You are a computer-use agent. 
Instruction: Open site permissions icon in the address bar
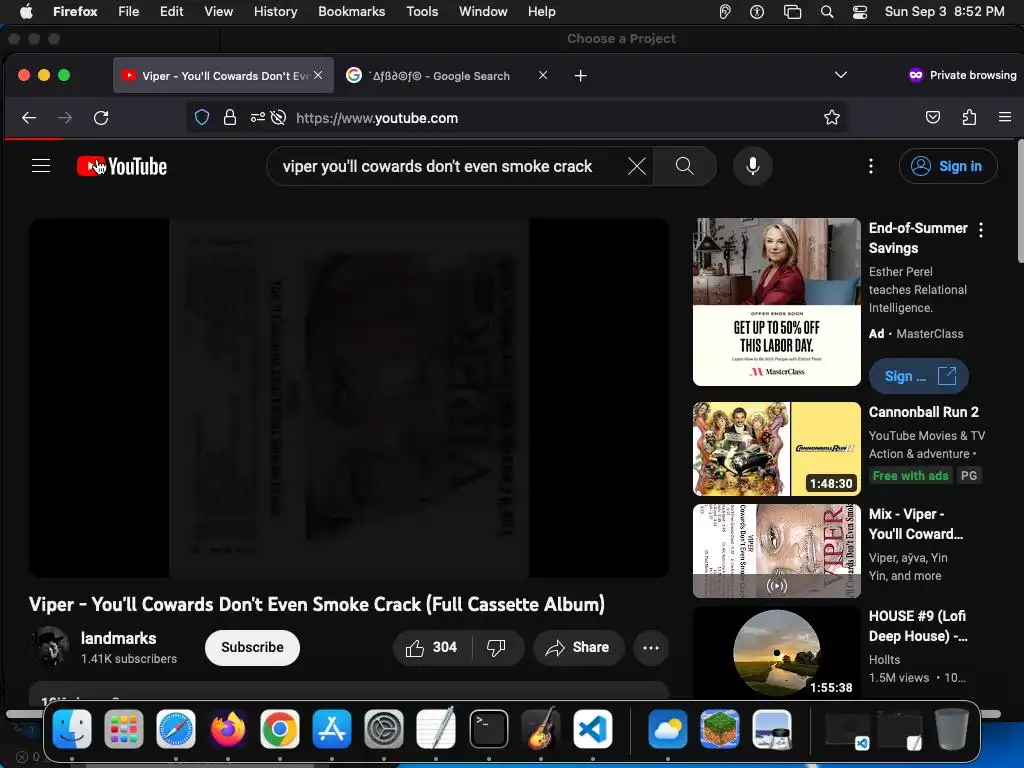(x=257, y=118)
